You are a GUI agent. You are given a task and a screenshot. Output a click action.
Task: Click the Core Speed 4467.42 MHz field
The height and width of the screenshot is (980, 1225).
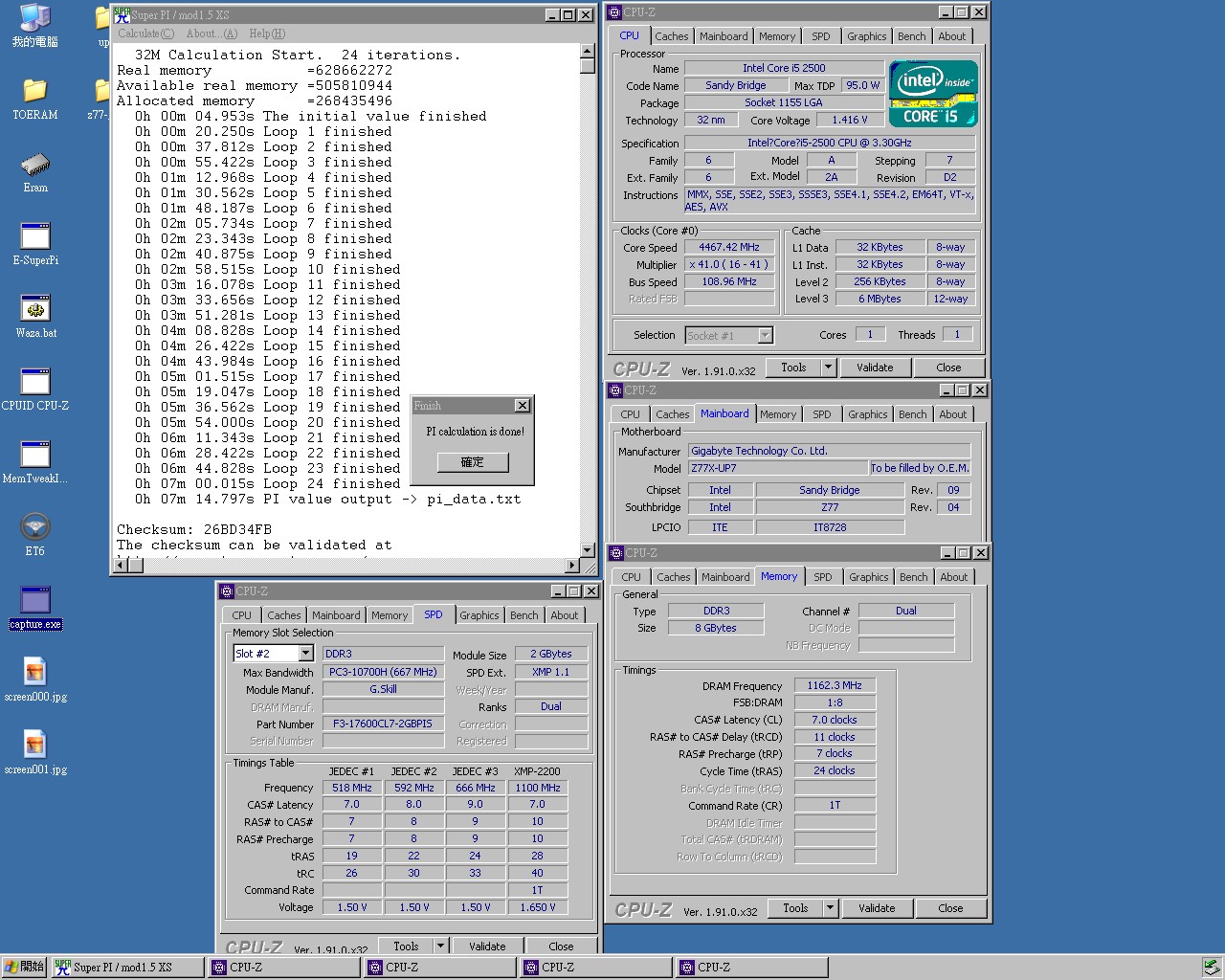click(729, 247)
